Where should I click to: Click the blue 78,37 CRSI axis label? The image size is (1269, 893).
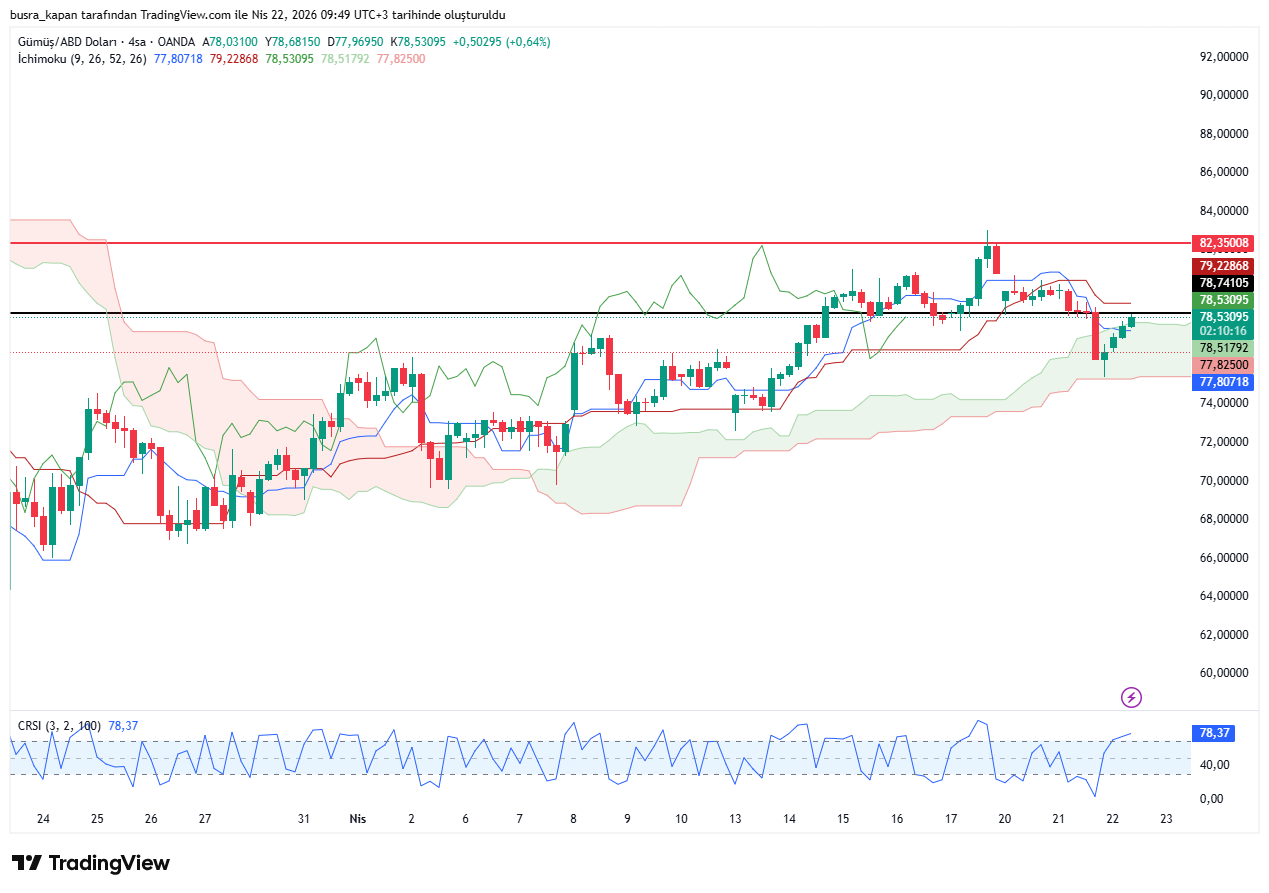[x=1213, y=733]
